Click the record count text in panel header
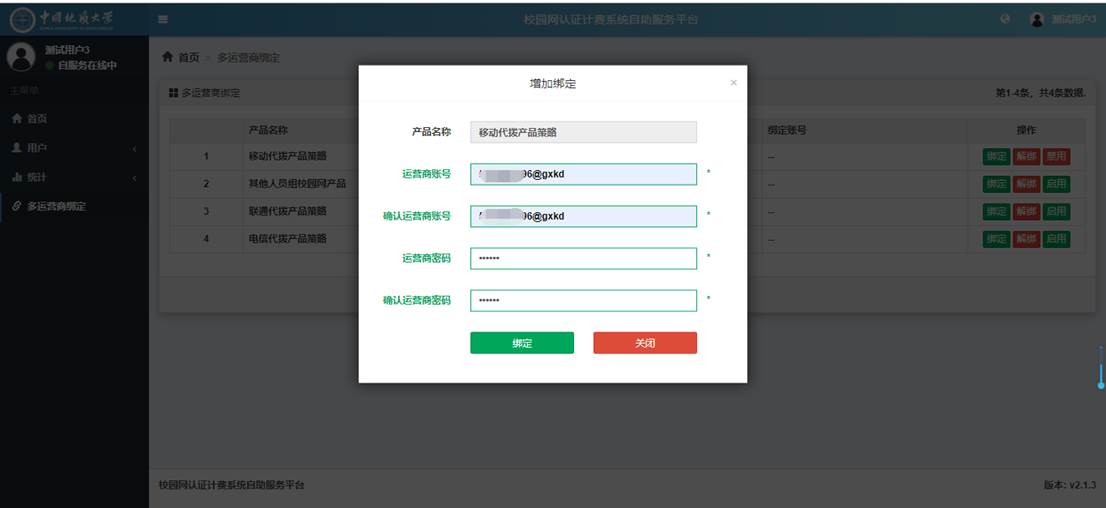This screenshot has height=508, width=1106. click(1041, 93)
